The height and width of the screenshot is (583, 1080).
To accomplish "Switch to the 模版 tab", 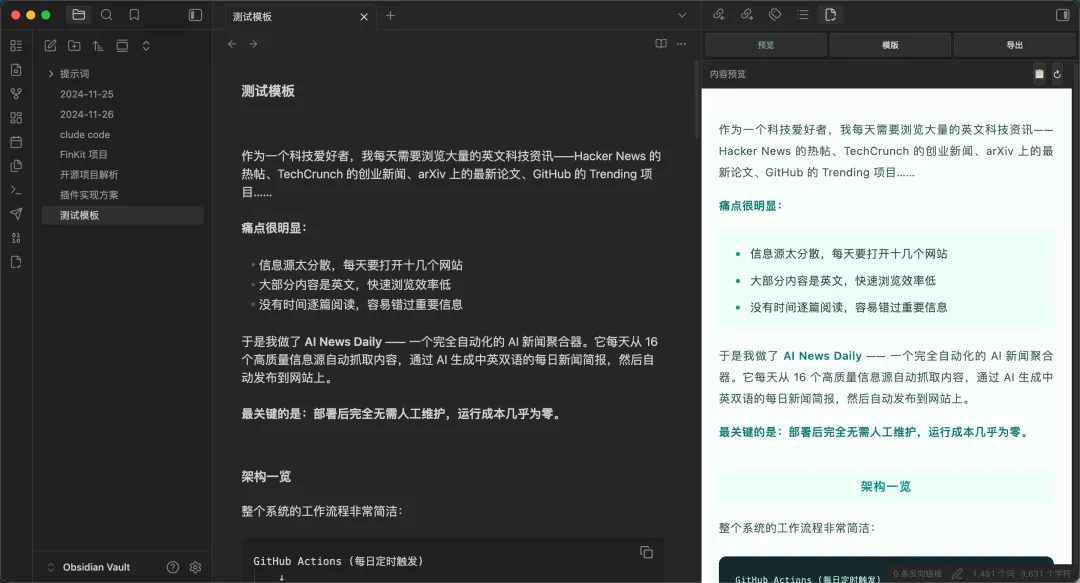I will click(x=891, y=45).
